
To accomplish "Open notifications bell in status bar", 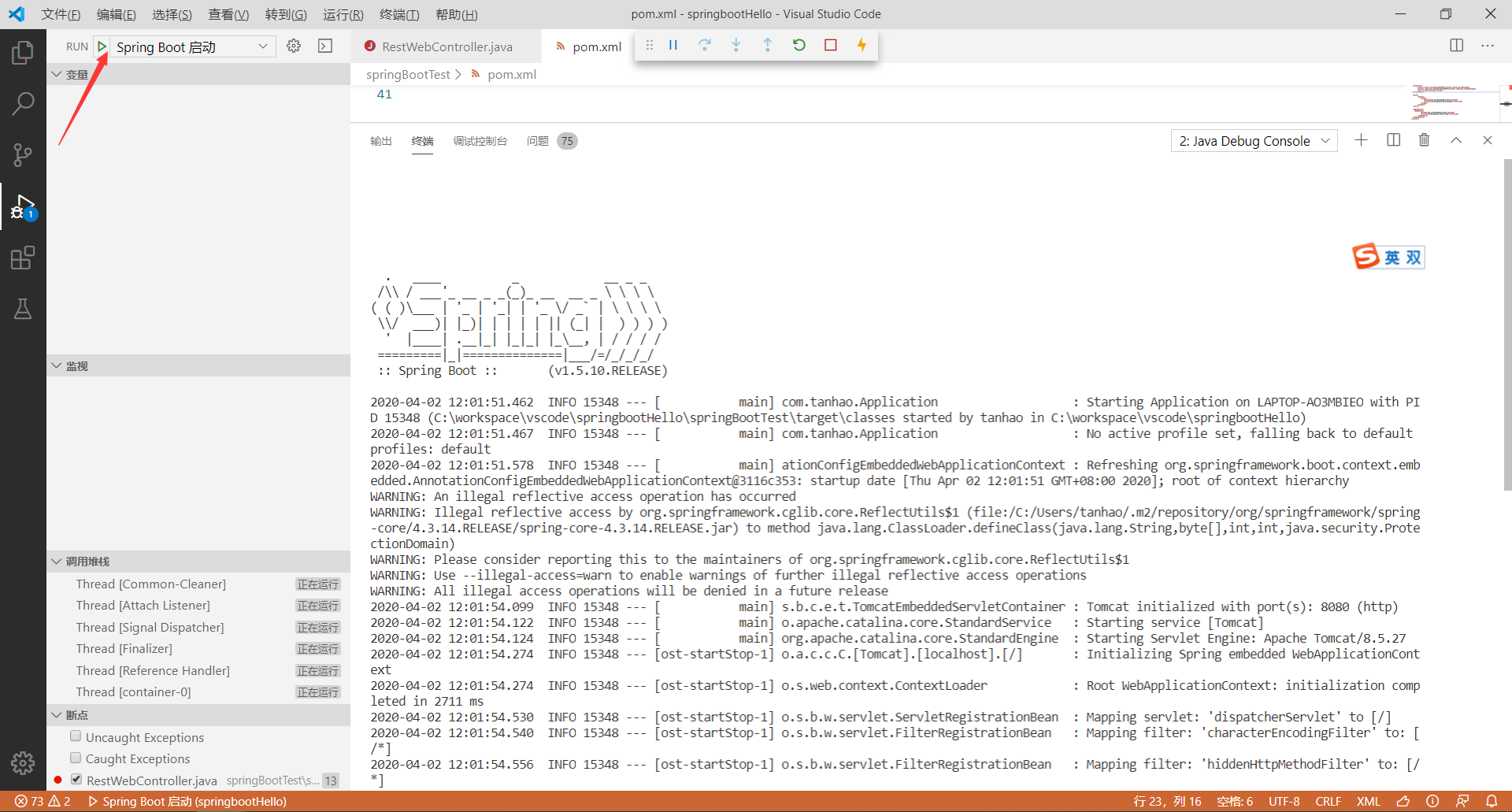I will point(1492,801).
